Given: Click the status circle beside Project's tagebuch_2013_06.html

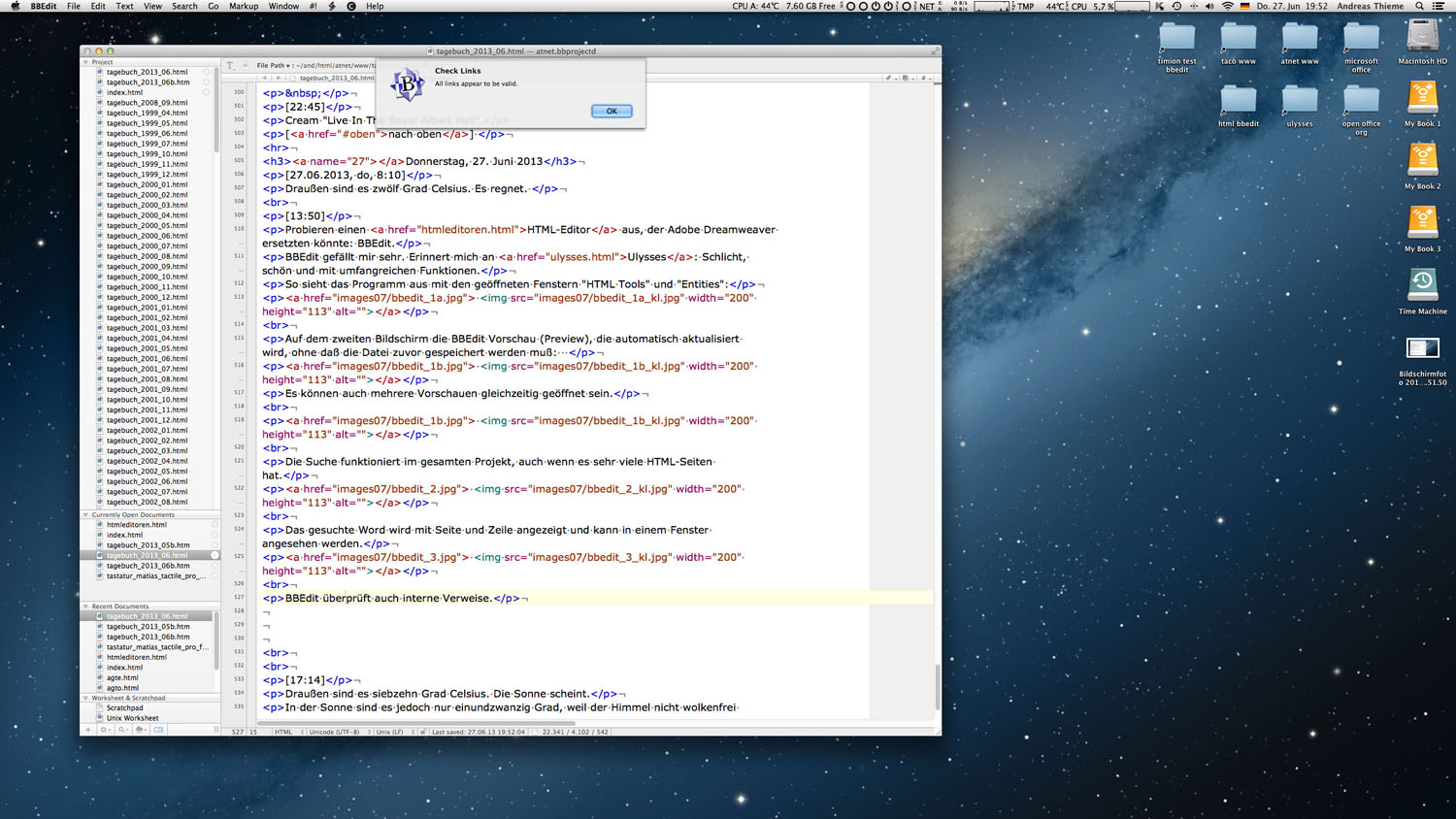Looking at the screenshot, I should pos(206,72).
